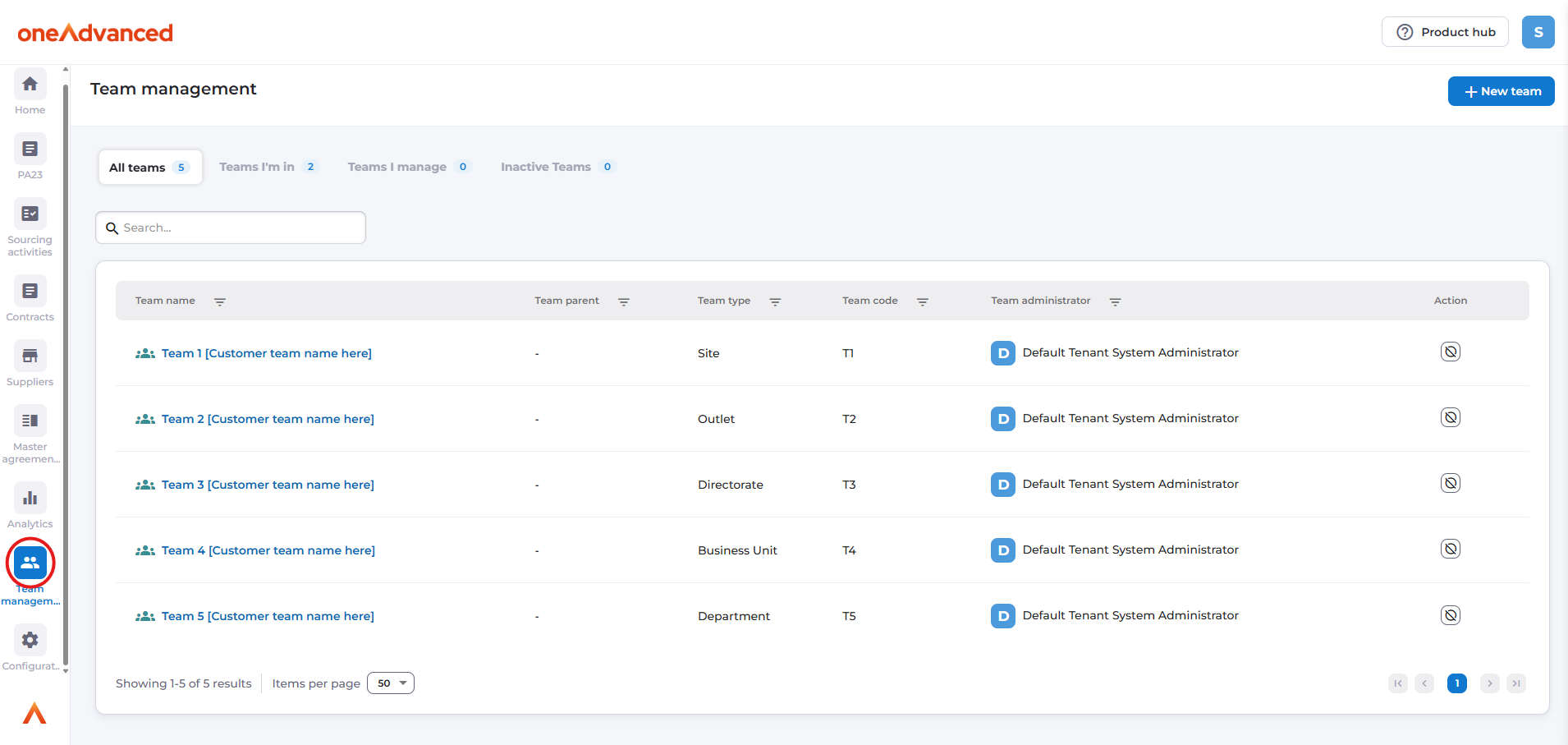Open Master agreements from sidebar
The image size is (1568, 745).
(30, 421)
